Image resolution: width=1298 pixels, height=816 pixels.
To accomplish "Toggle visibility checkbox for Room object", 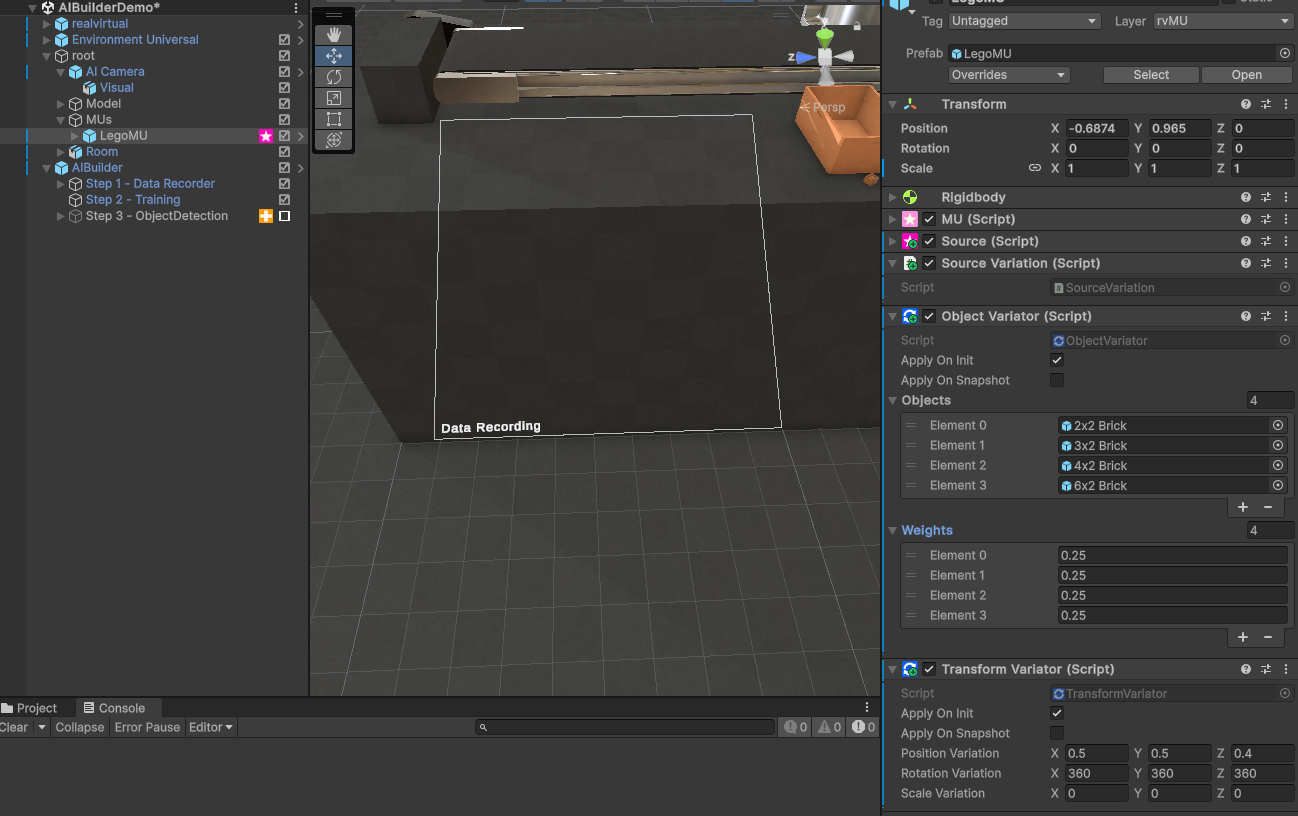I will tap(284, 152).
